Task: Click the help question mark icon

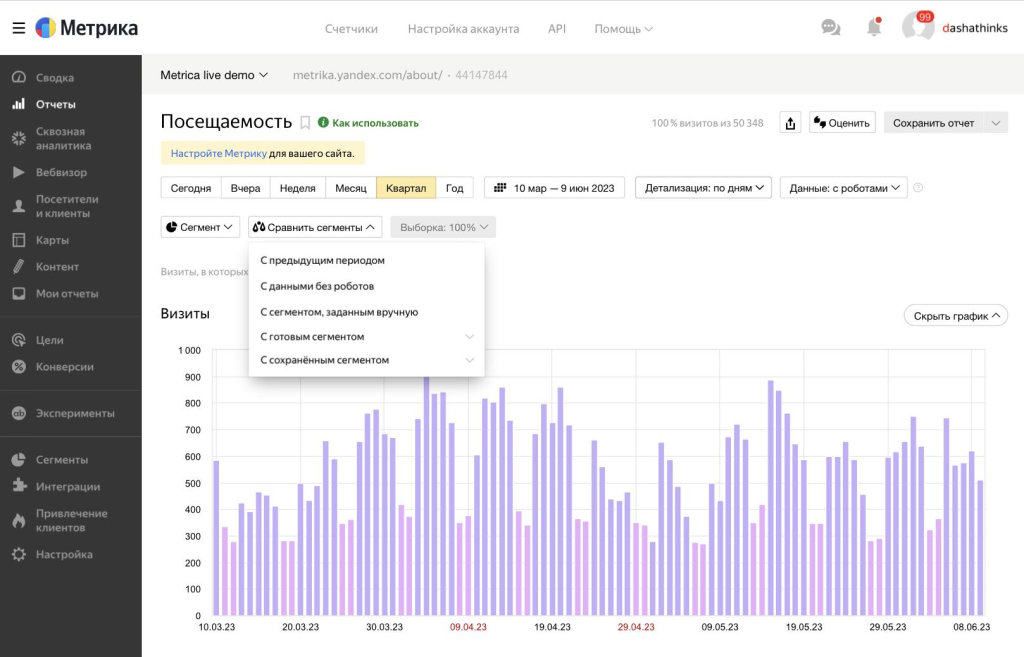Action: [x=918, y=187]
